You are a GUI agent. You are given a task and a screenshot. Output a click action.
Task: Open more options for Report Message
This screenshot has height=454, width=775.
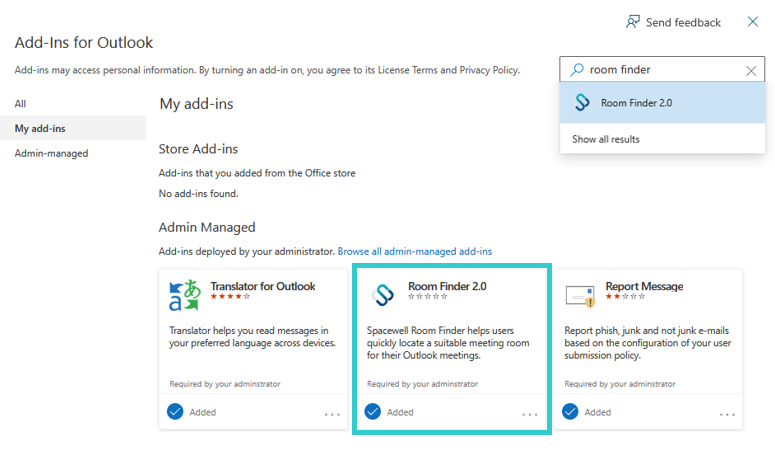727,414
